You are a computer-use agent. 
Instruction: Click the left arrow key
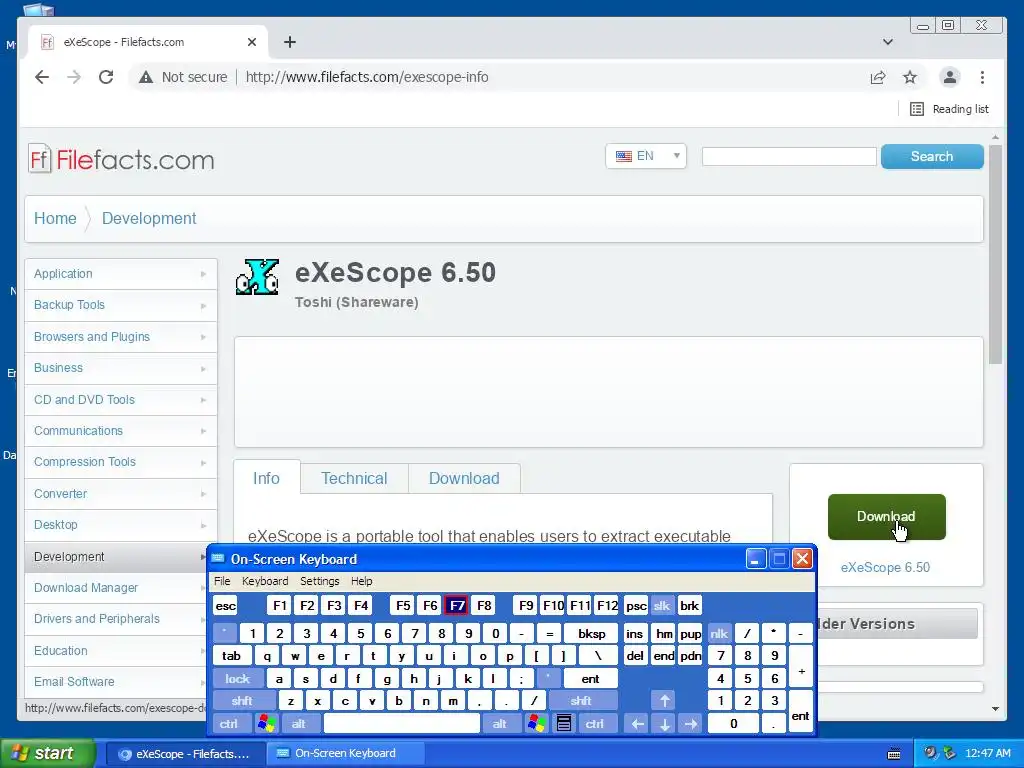click(x=638, y=724)
